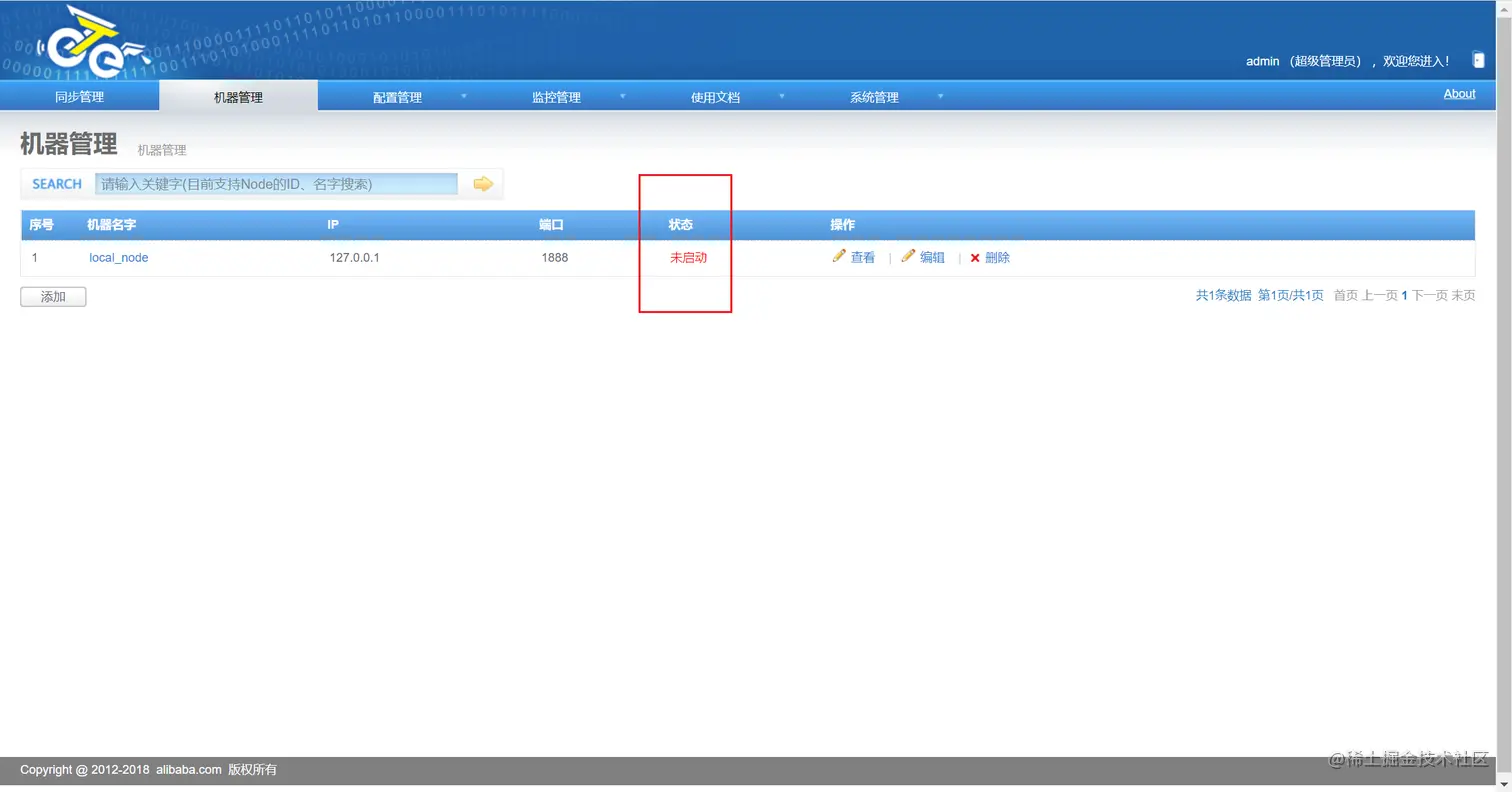Open the About link

[x=1459, y=94]
